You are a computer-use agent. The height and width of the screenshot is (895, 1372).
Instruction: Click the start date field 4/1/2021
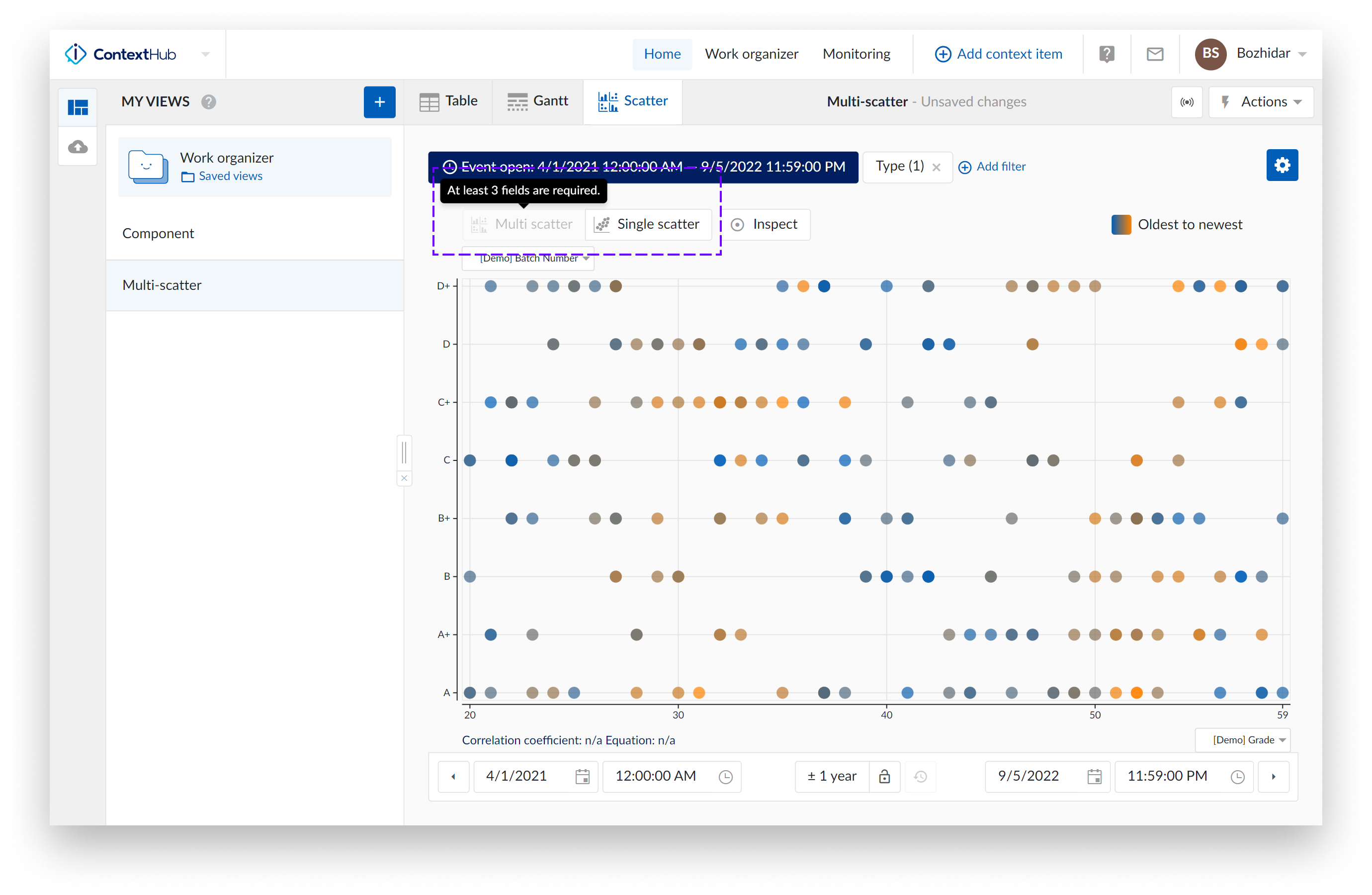516,776
